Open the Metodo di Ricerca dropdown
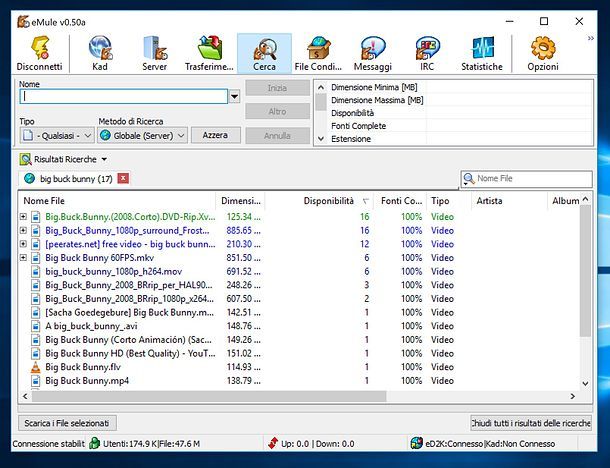610x468 pixels. [141, 135]
